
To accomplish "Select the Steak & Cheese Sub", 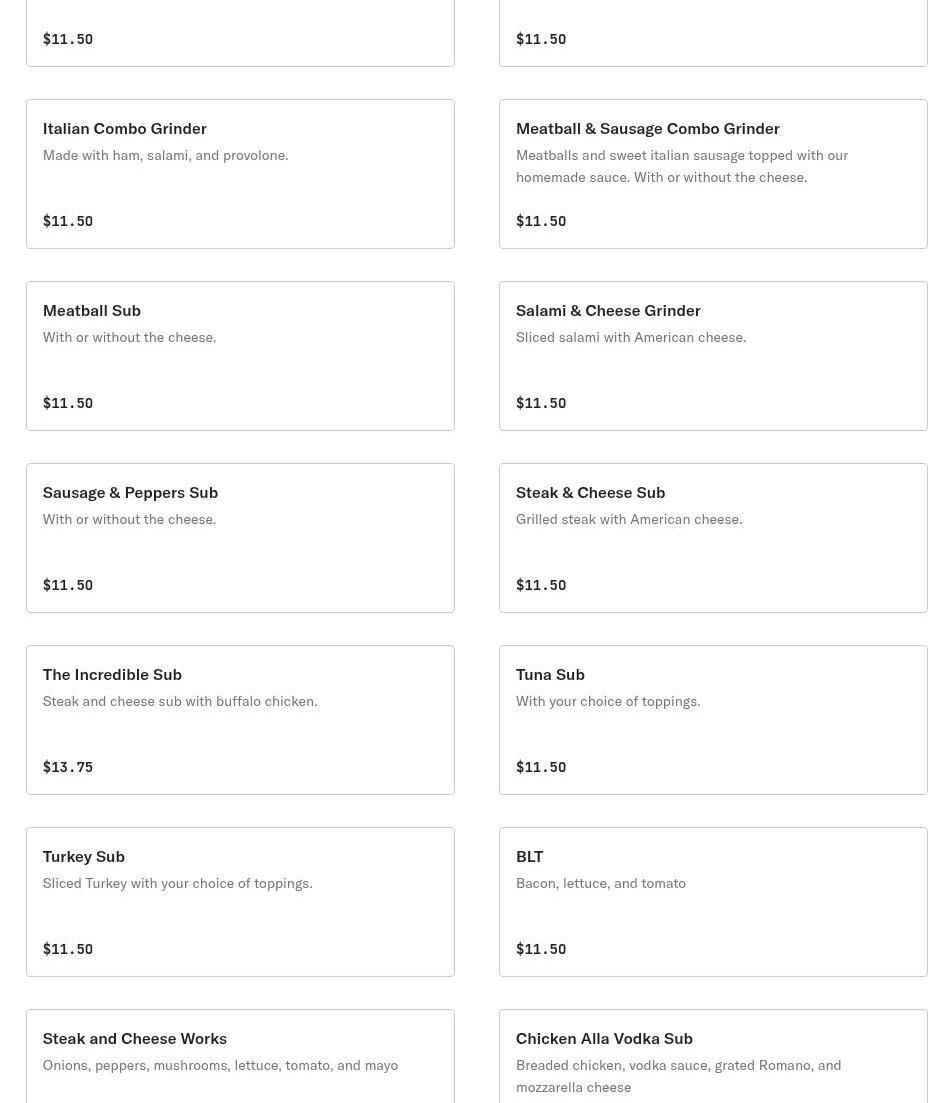I will [713, 538].
